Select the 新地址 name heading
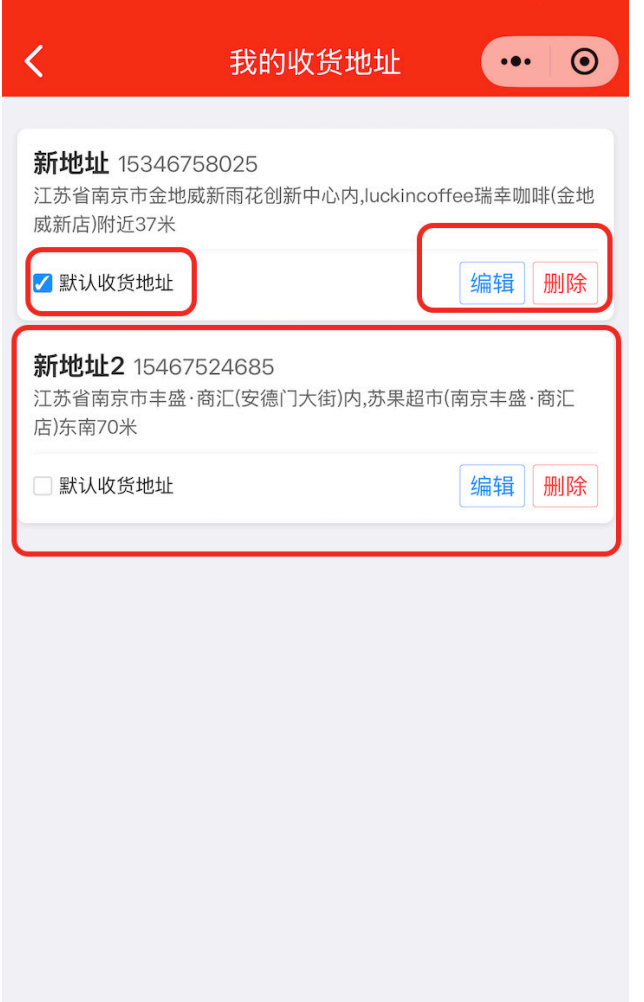This screenshot has width=644, height=1002. click(x=71, y=163)
